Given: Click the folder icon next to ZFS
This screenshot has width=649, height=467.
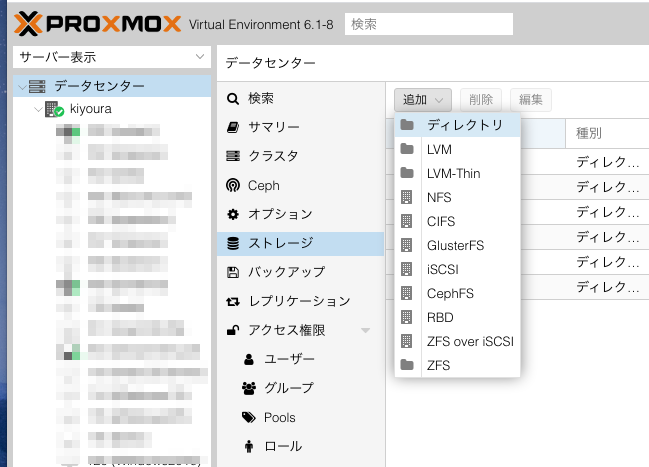Looking at the screenshot, I should (x=407, y=365).
